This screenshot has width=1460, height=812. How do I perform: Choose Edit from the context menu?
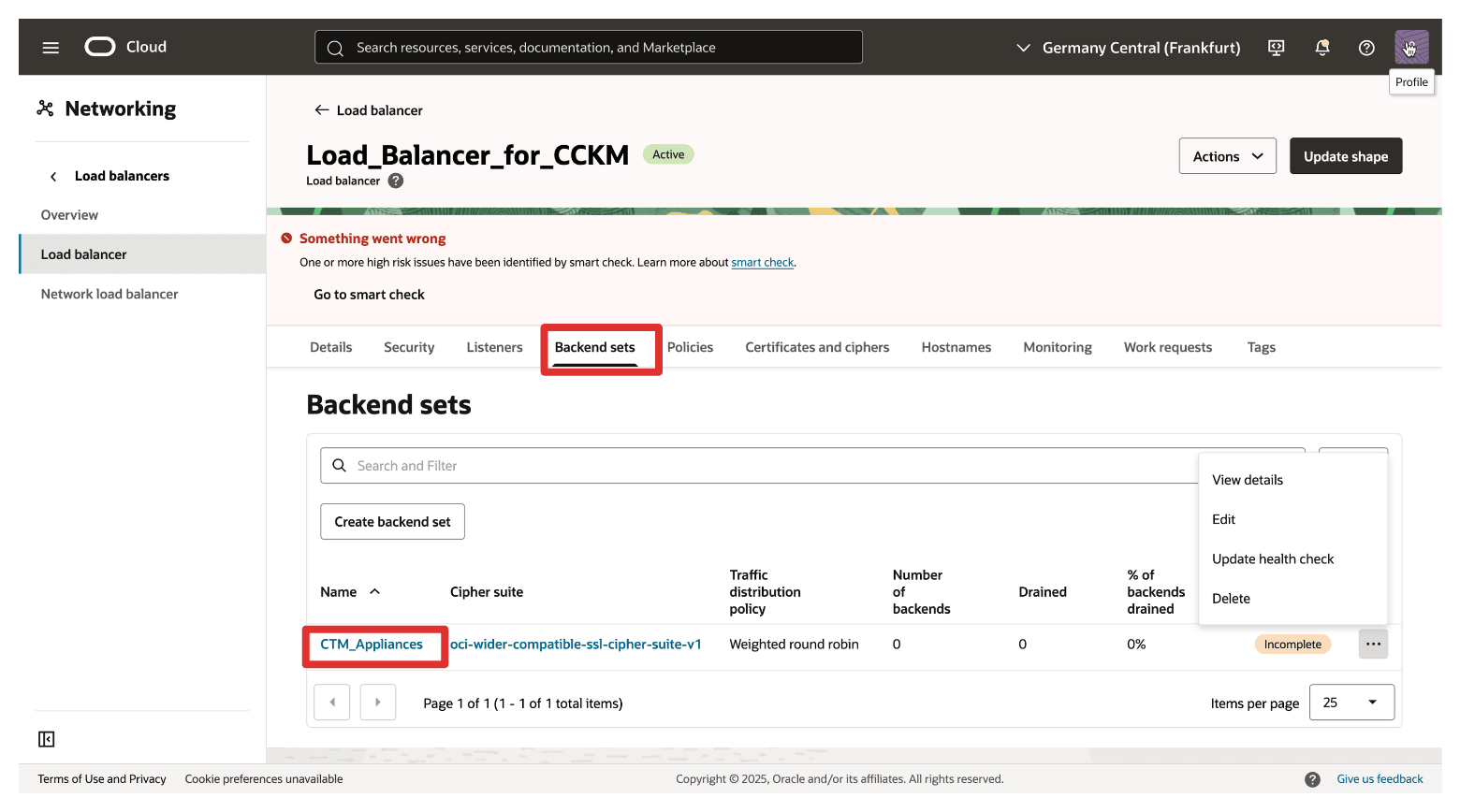pos(1292,519)
